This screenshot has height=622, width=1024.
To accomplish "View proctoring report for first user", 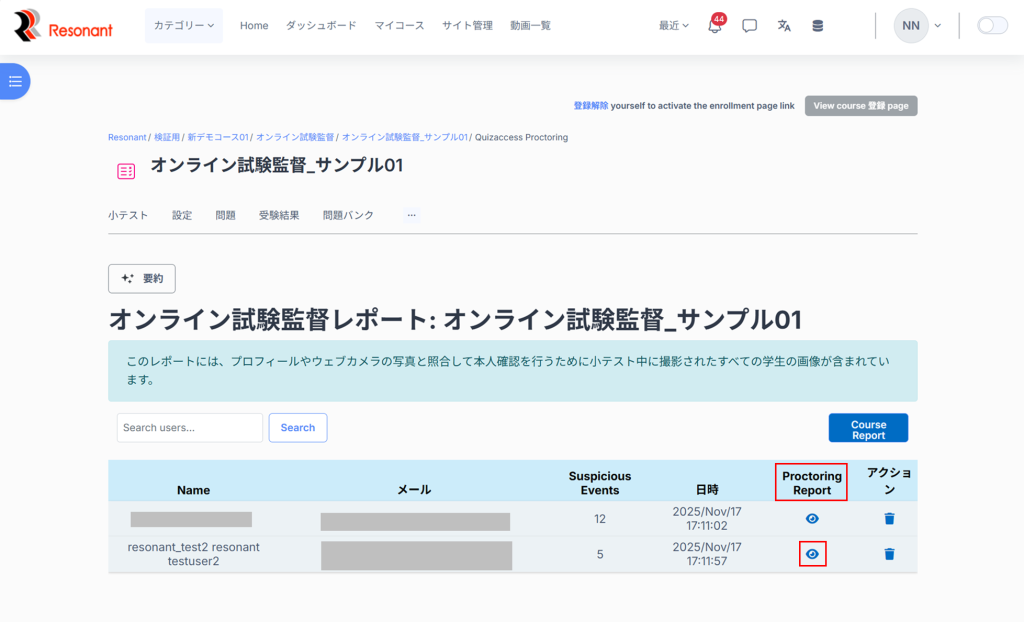I will [x=812, y=518].
